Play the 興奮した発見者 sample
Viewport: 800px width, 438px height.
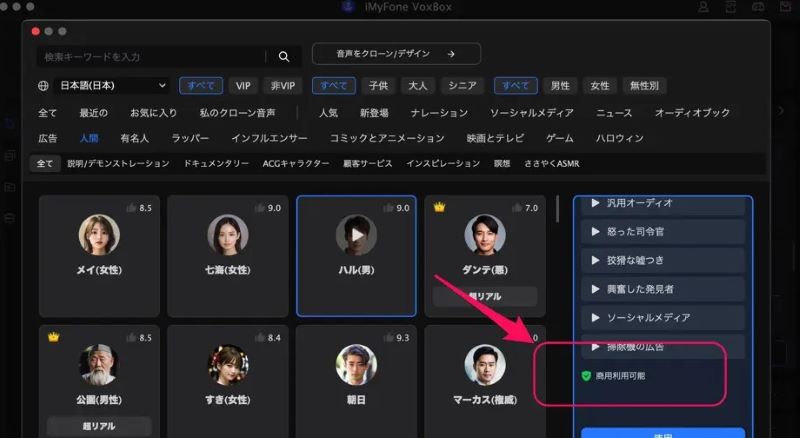[x=595, y=289]
